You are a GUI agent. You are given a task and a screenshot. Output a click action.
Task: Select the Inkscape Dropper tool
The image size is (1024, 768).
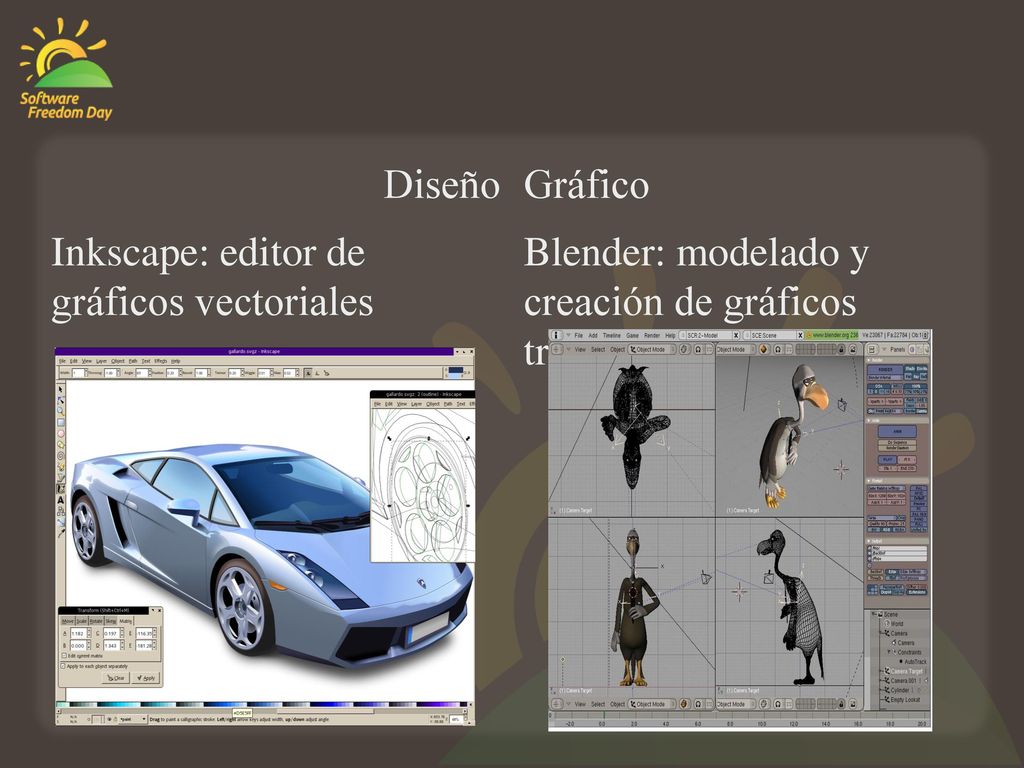(x=61, y=533)
